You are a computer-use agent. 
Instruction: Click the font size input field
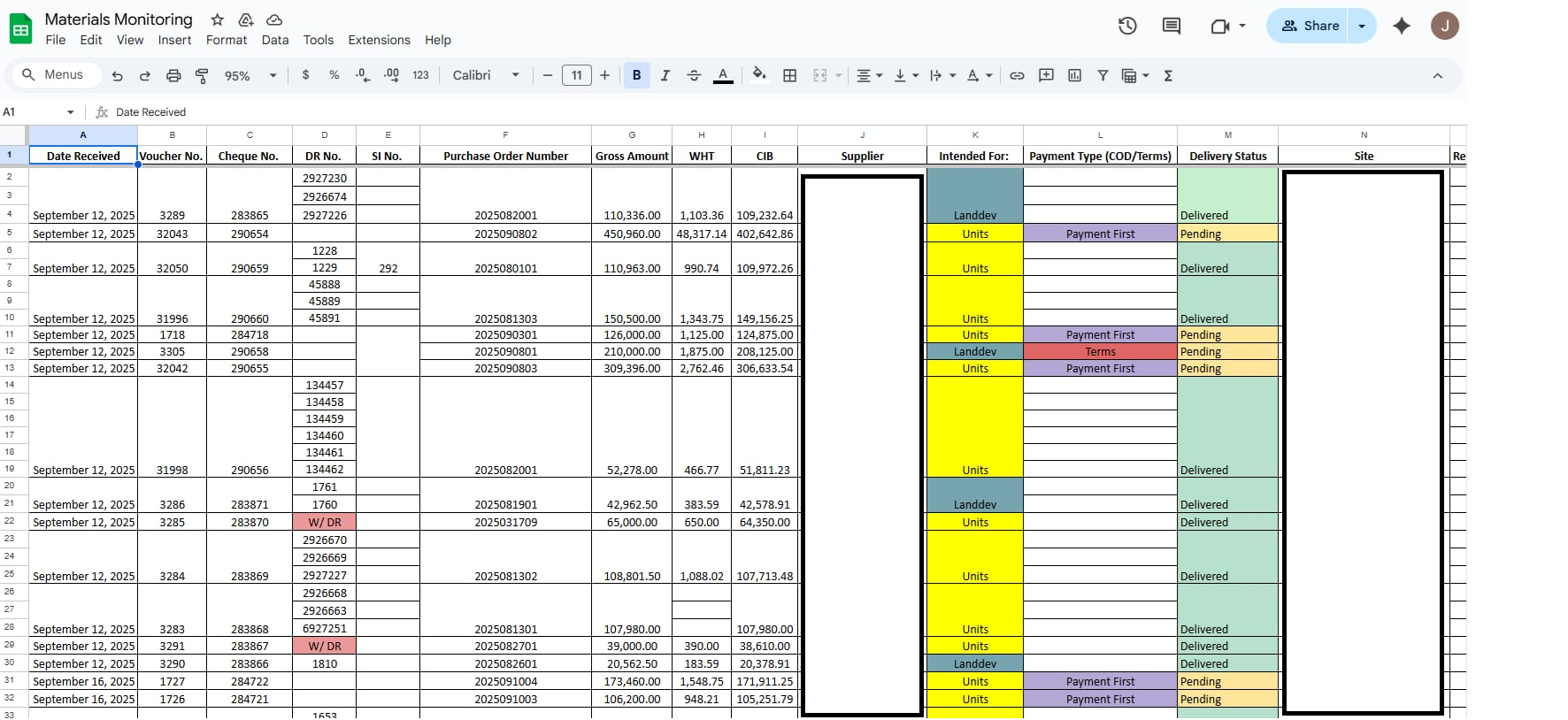coord(576,76)
